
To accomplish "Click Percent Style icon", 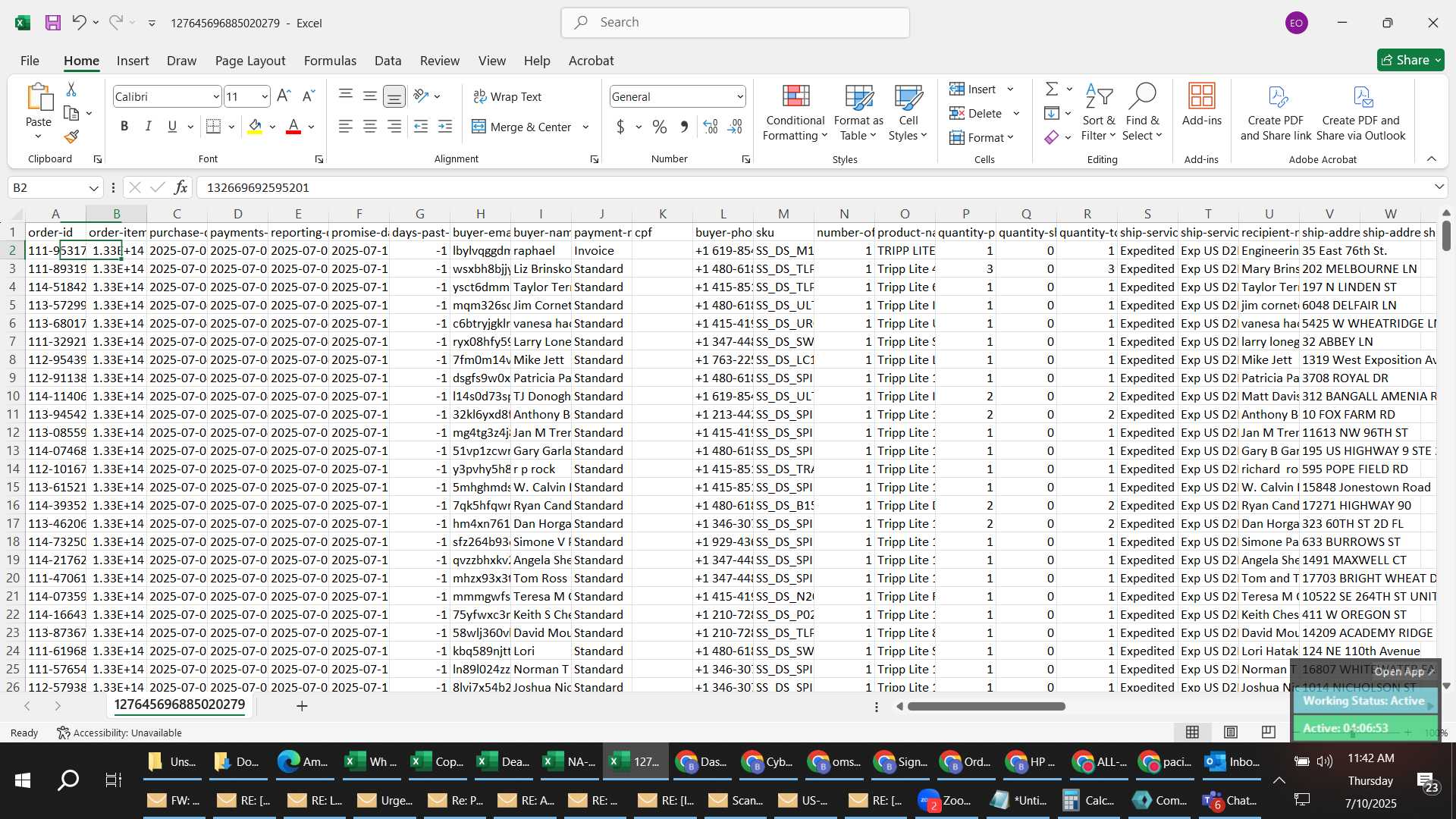I will [x=660, y=127].
